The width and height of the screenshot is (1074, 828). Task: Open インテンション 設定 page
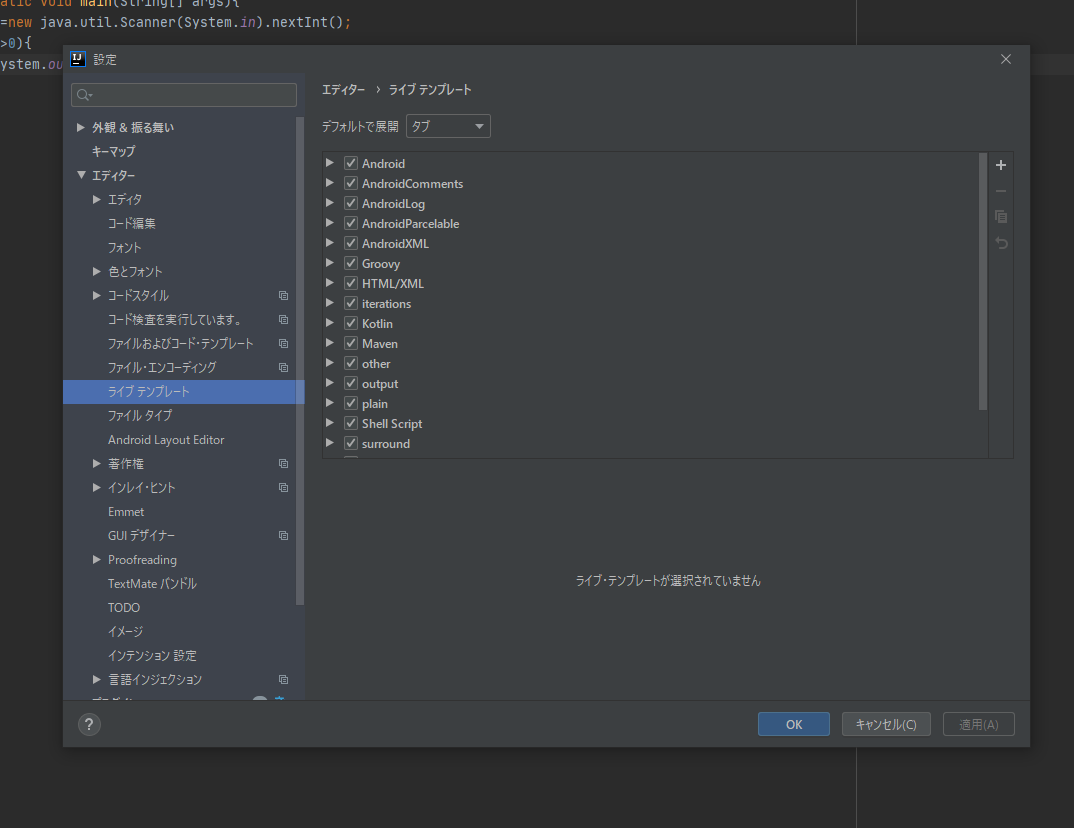click(x=152, y=655)
